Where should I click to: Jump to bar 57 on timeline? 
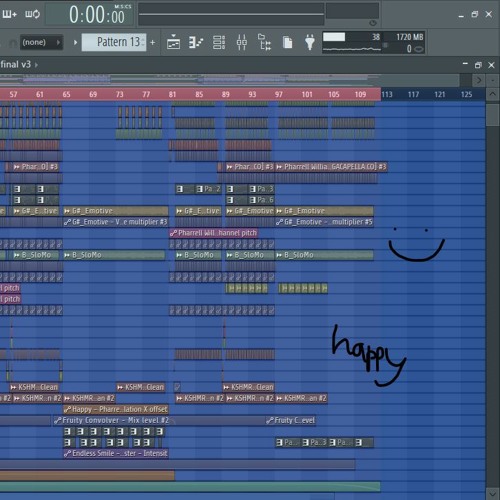(13, 94)
